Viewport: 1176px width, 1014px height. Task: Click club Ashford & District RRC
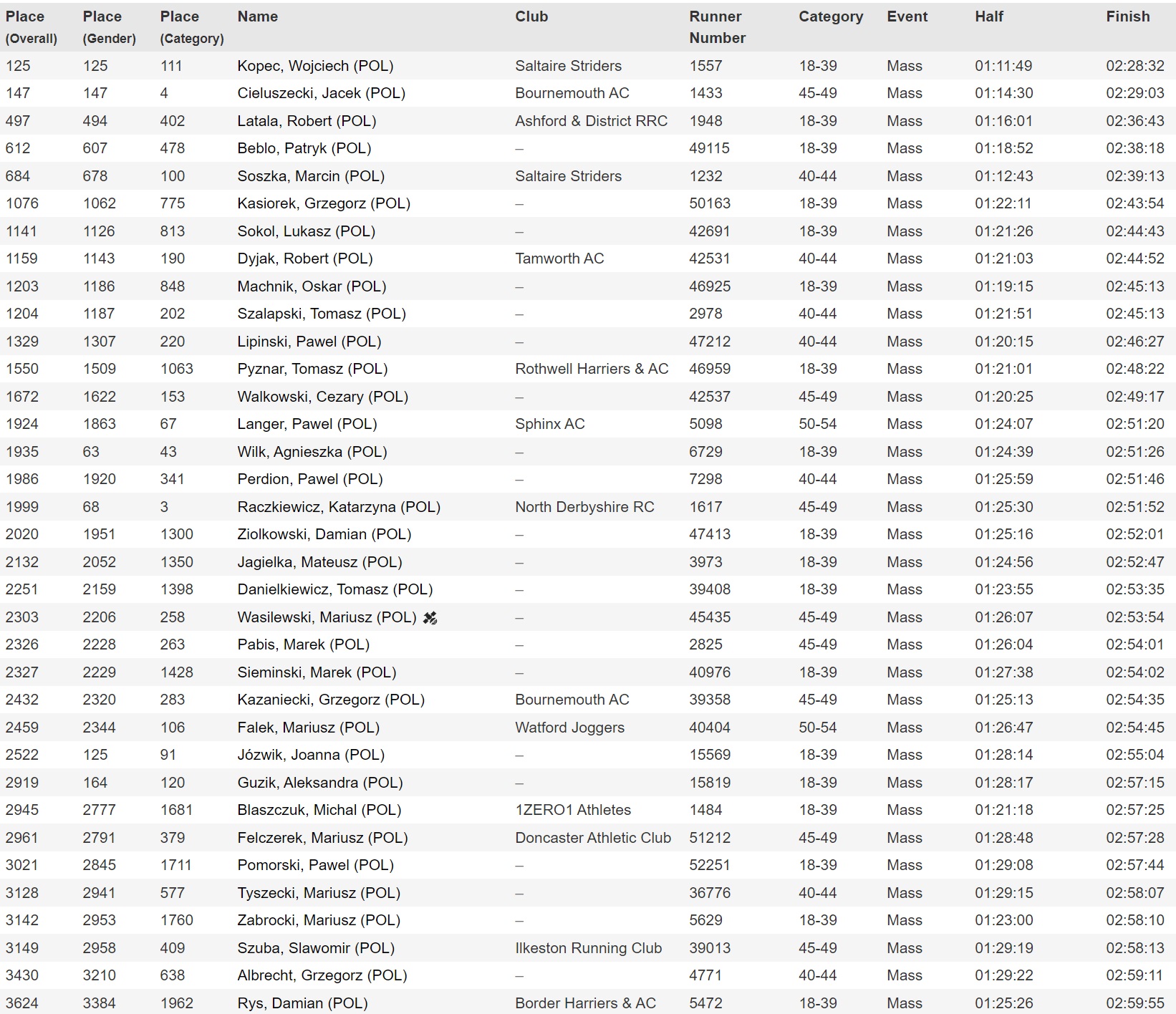(592, 121)
